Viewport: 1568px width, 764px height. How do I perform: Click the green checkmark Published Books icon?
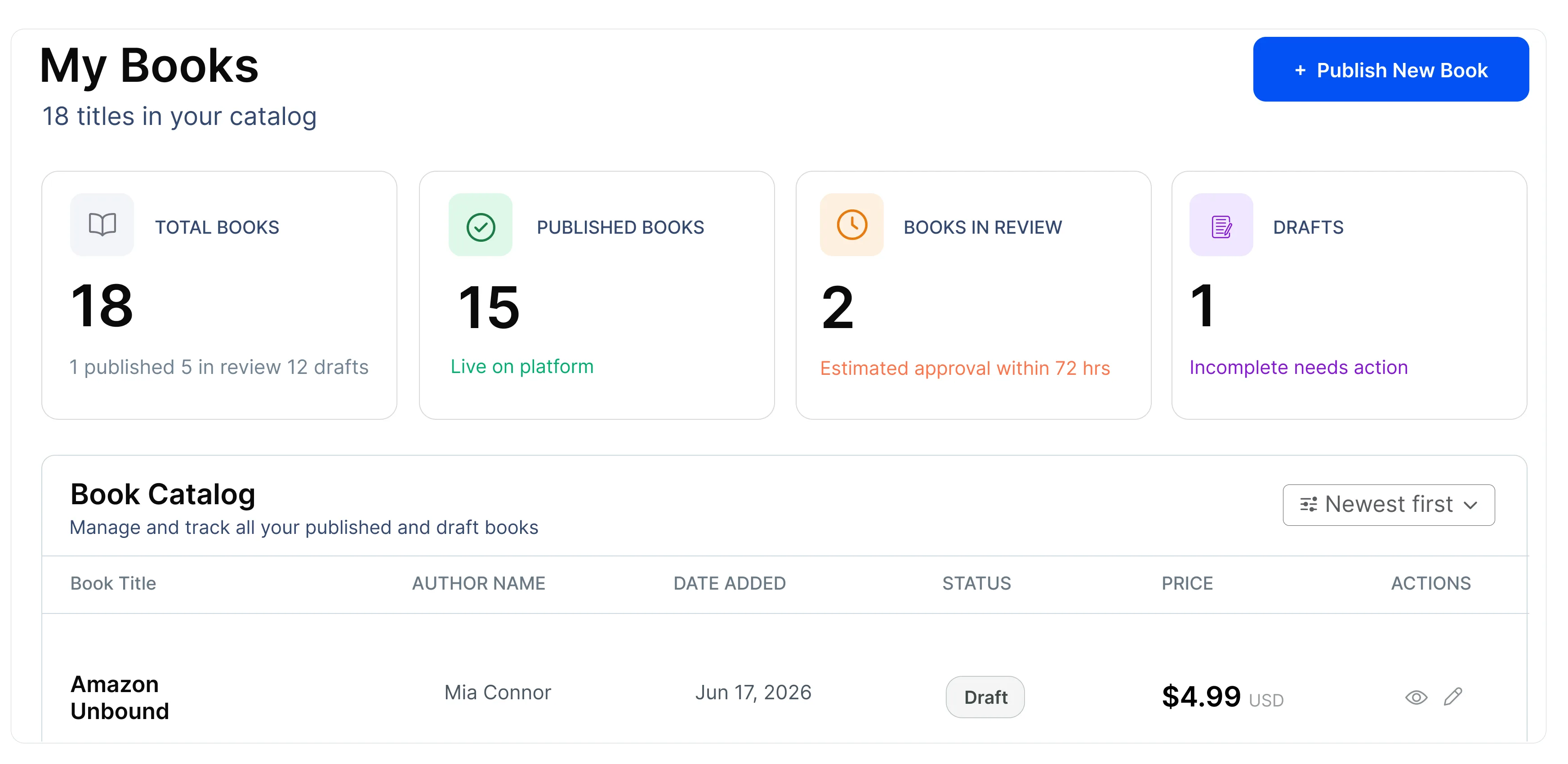pos(480,227)
